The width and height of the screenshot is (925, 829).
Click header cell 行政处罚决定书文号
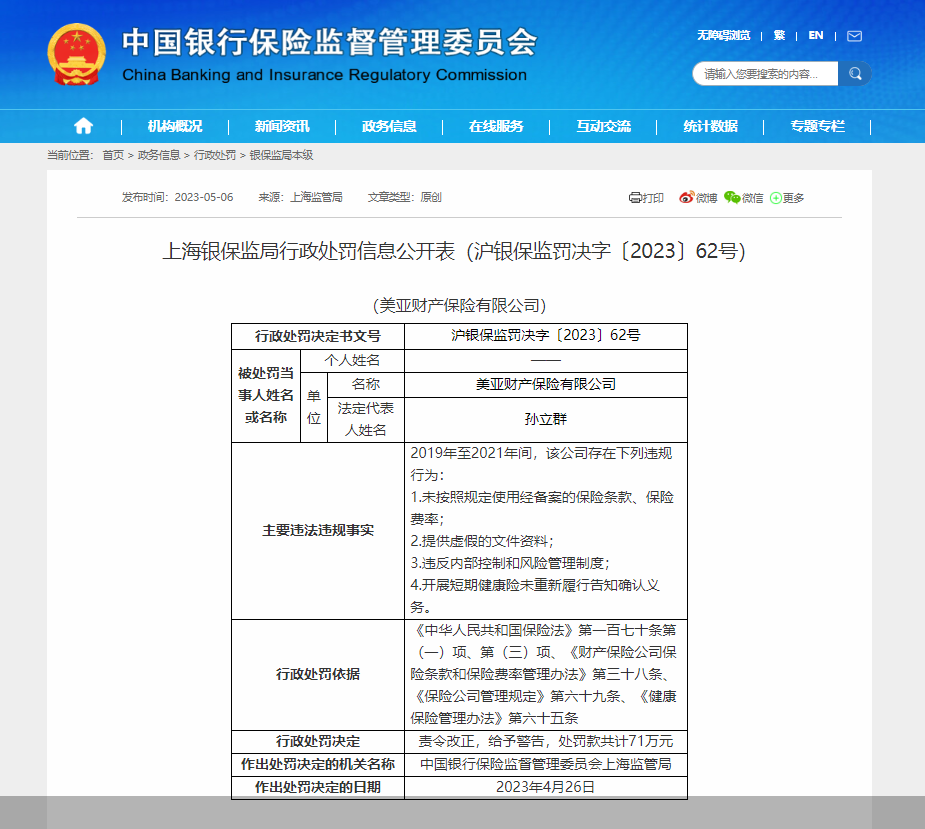(318, 336)
